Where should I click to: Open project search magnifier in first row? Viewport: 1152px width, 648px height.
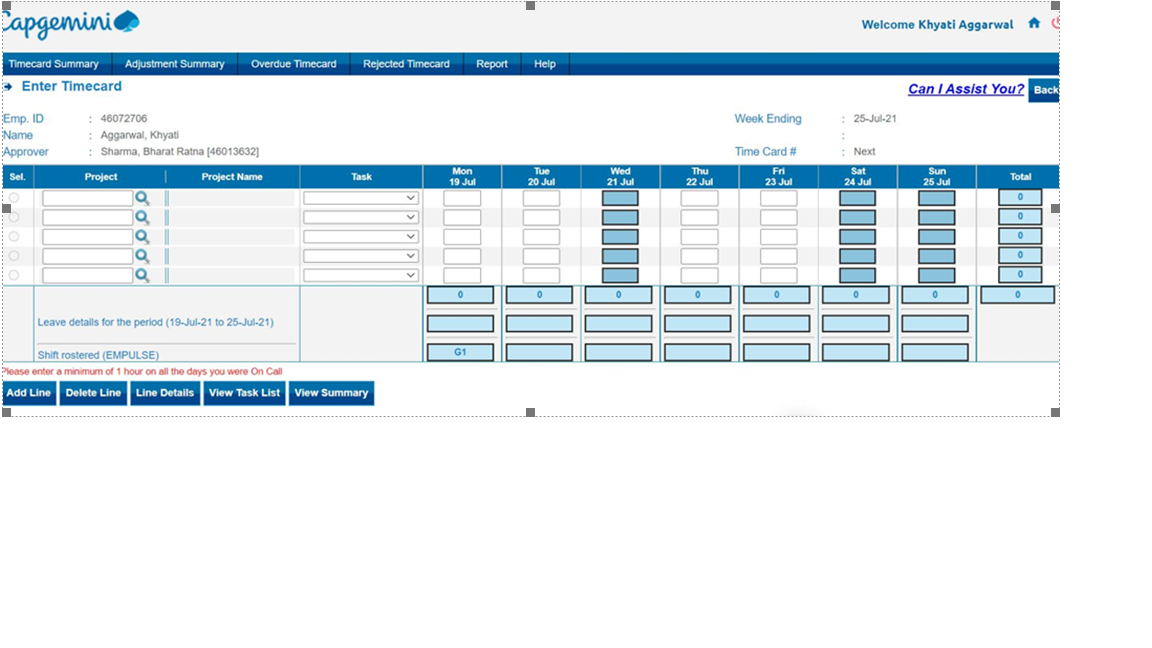[142, 198]
